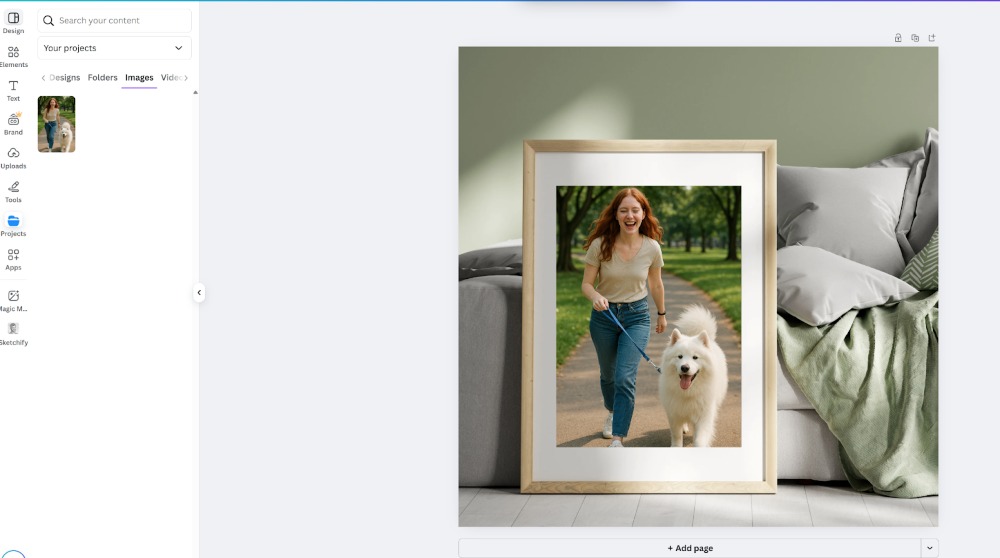Launch the Magic Media app
Viewport: 1000px width, 558px height.
click(x=13, y=300)
